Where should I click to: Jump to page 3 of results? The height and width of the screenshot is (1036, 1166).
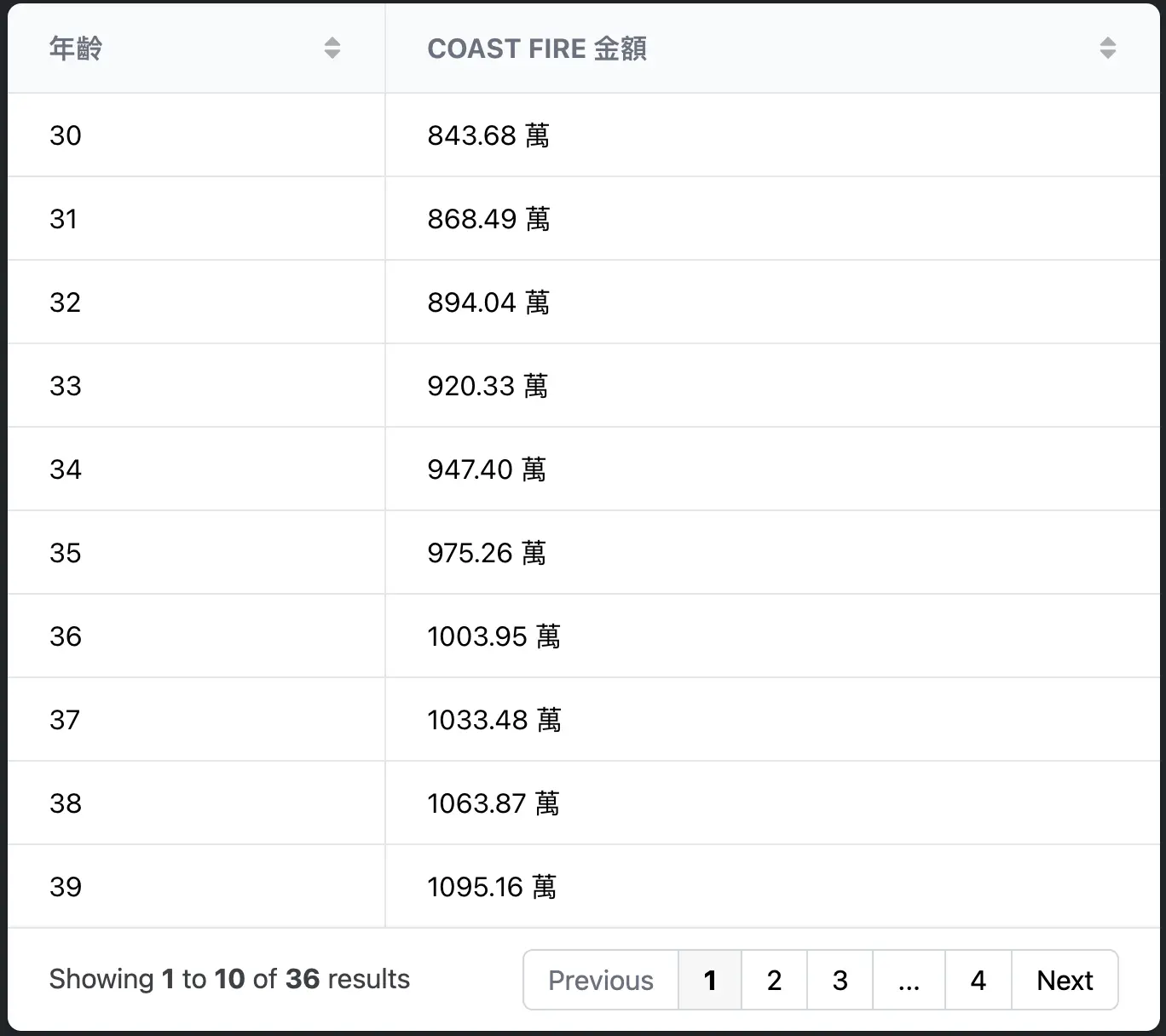click(x=840, y=980)
